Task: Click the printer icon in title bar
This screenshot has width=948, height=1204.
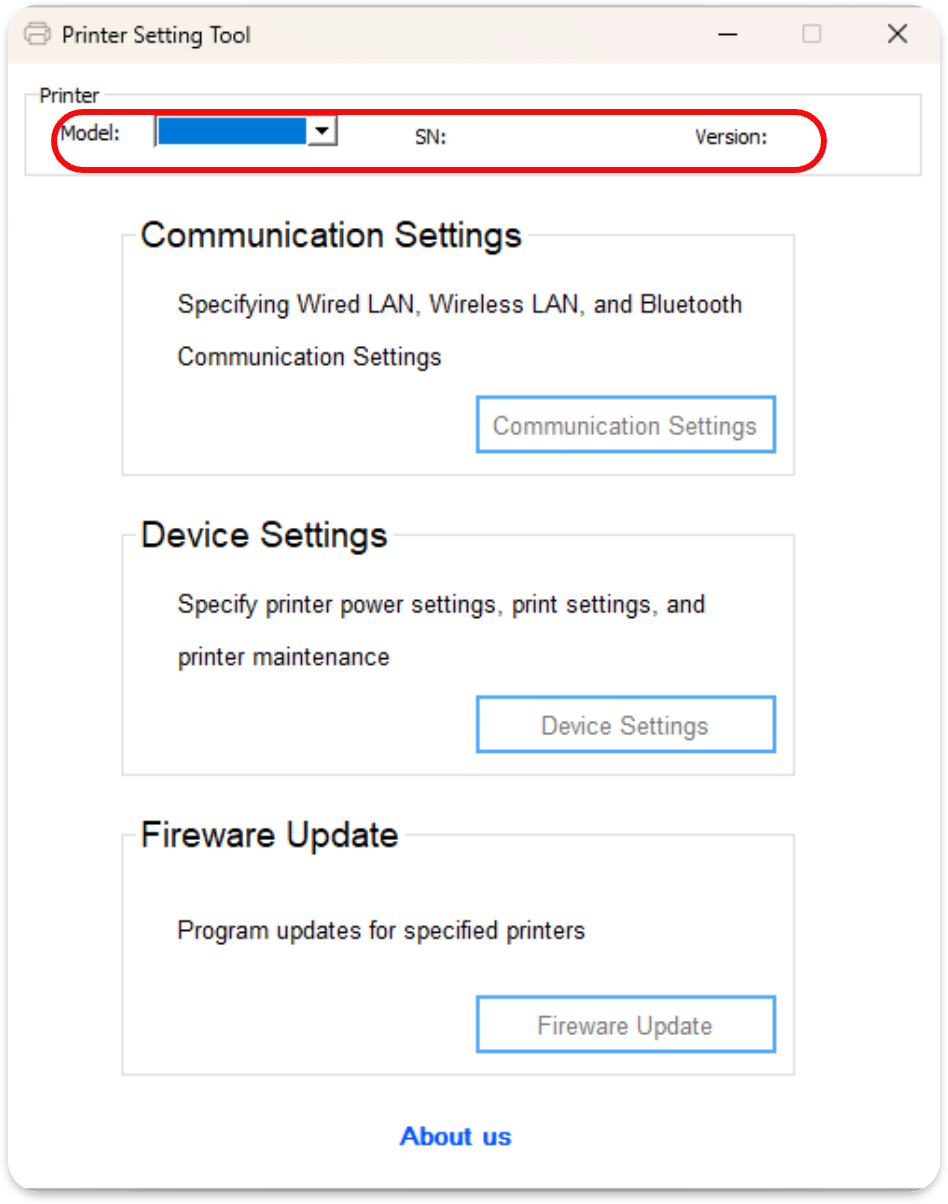Action: pos(37,34)
